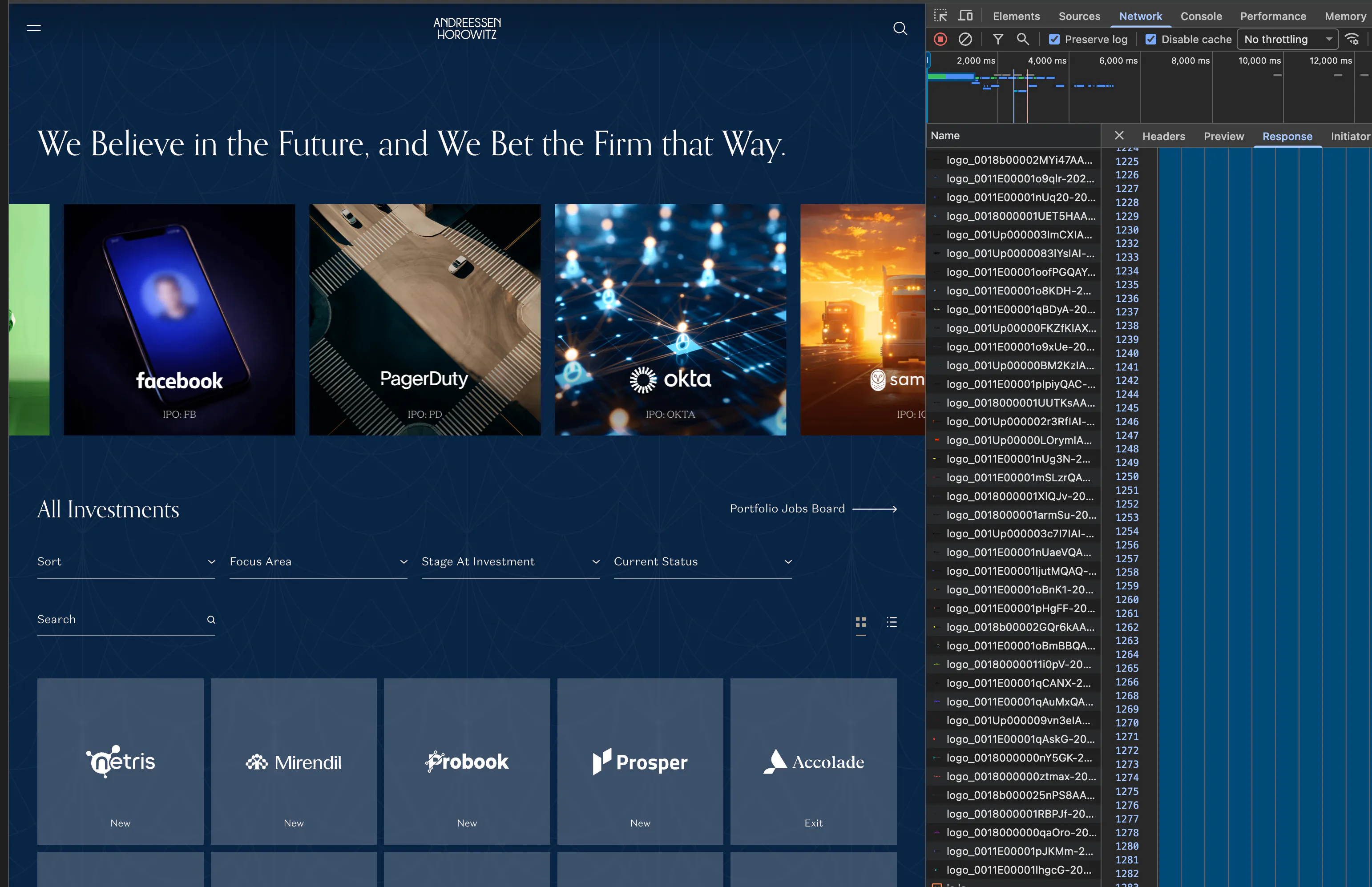The height and width of the screenshot is (887, 1372).
Task: Select request logo_001Up000003ImCXIA...
Action: point(1014,234)
